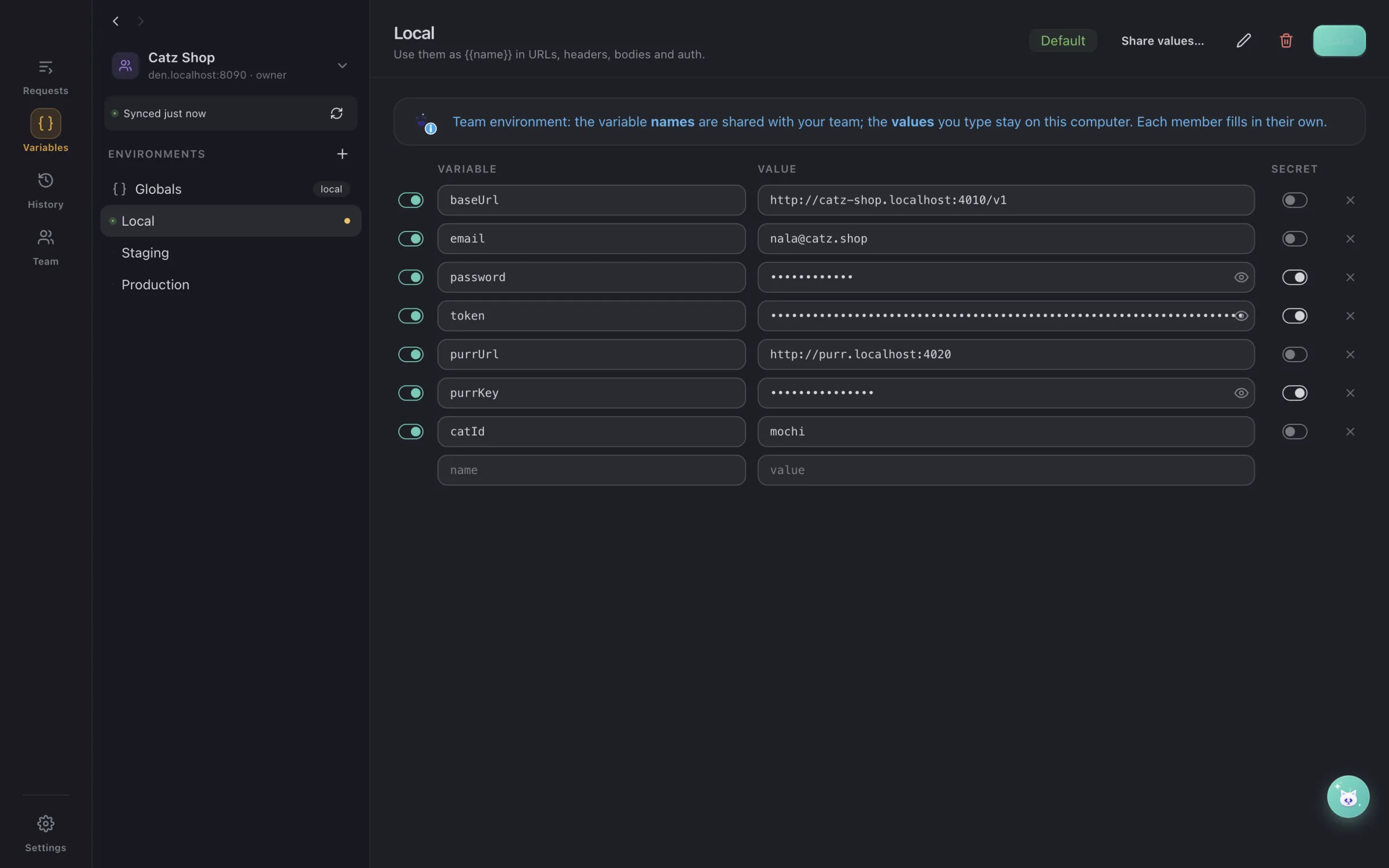The image size is (1389, 868).
Task: Open the Variables section in sidebar
Action: click(45, 131)
